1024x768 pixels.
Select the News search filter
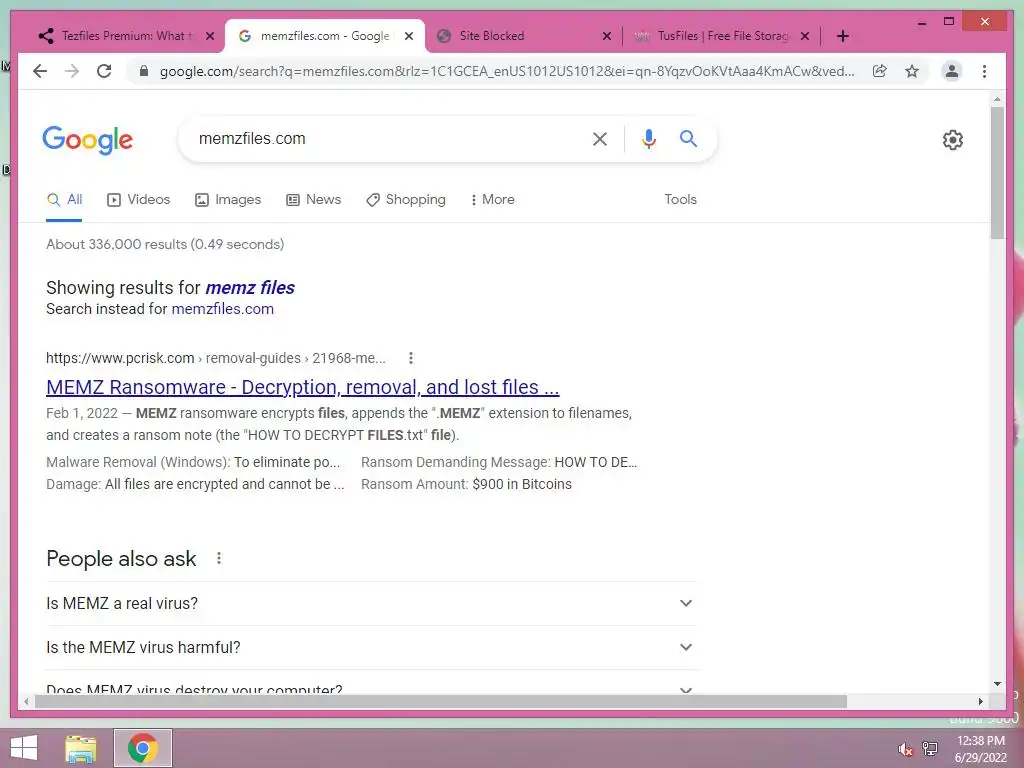(313, 199)
